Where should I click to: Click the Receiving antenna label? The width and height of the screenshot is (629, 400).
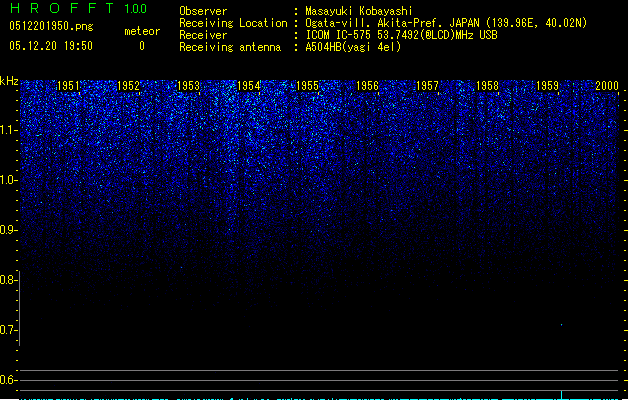pyautogui.click(x=230, y=47)
